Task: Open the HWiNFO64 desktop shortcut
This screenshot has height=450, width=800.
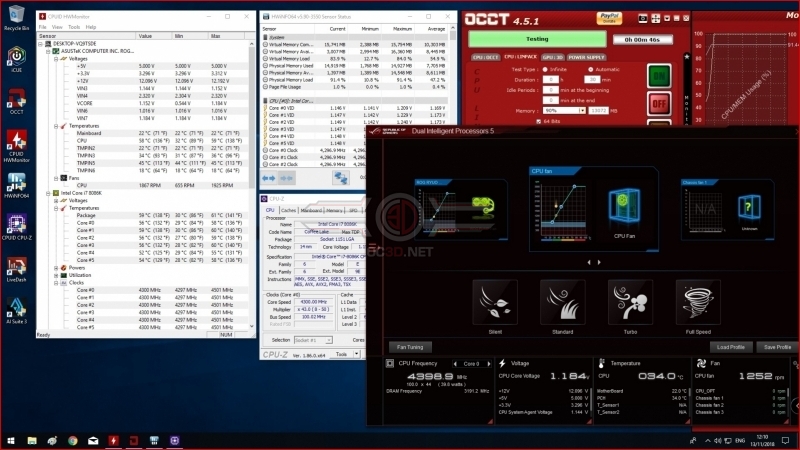Action: pos(16,186)
